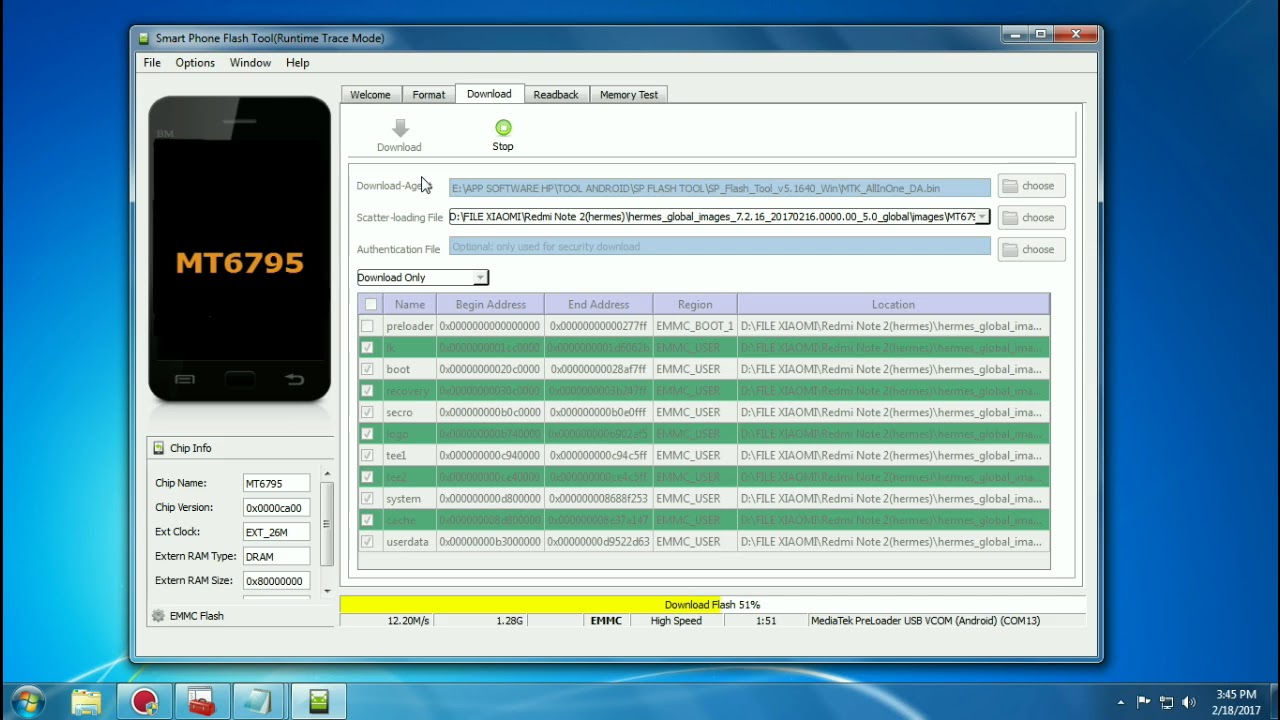The width and height of the screenshot is (1280, 720).
Task: Click the Chip Info scroll-up arrow
Action: click(x=327, y=473)
